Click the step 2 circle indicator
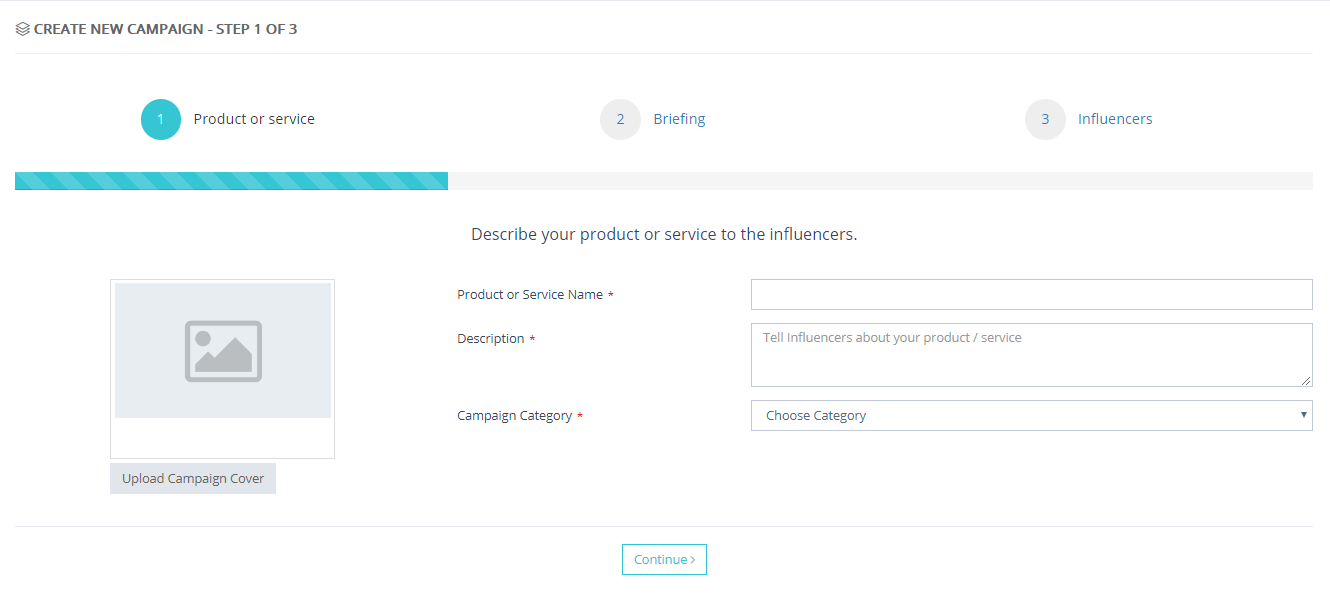The height and width of the screenshot is (600, 1330). (x=620, y=120)
